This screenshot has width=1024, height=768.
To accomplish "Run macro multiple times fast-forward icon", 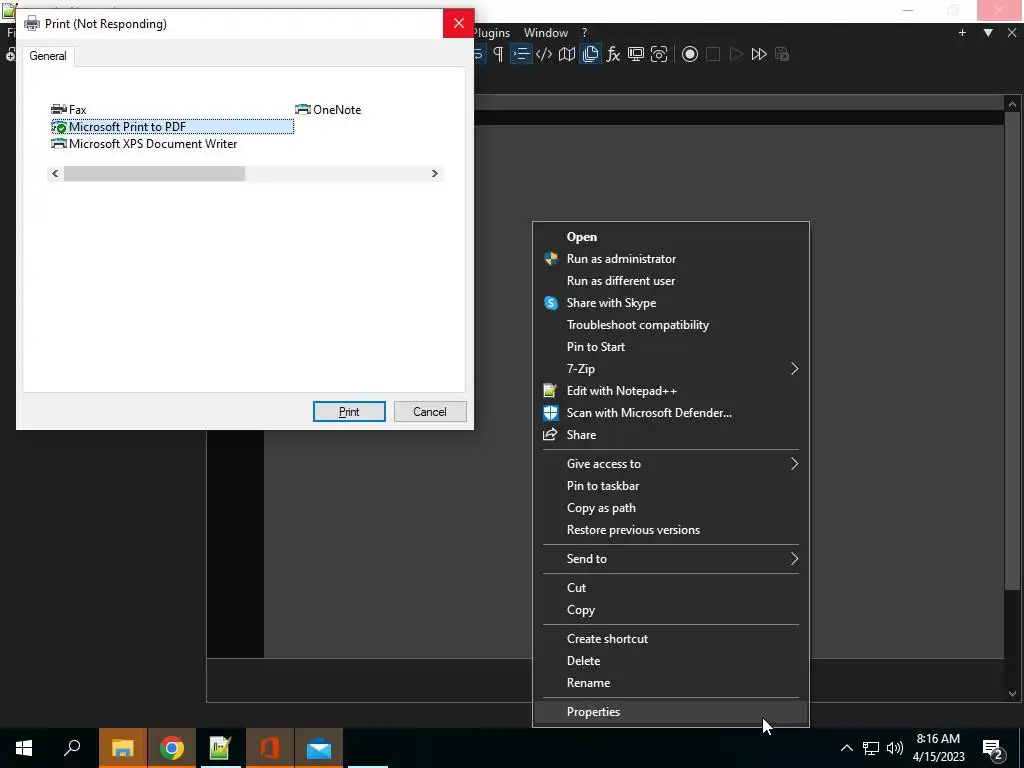I will pos(759,54).
